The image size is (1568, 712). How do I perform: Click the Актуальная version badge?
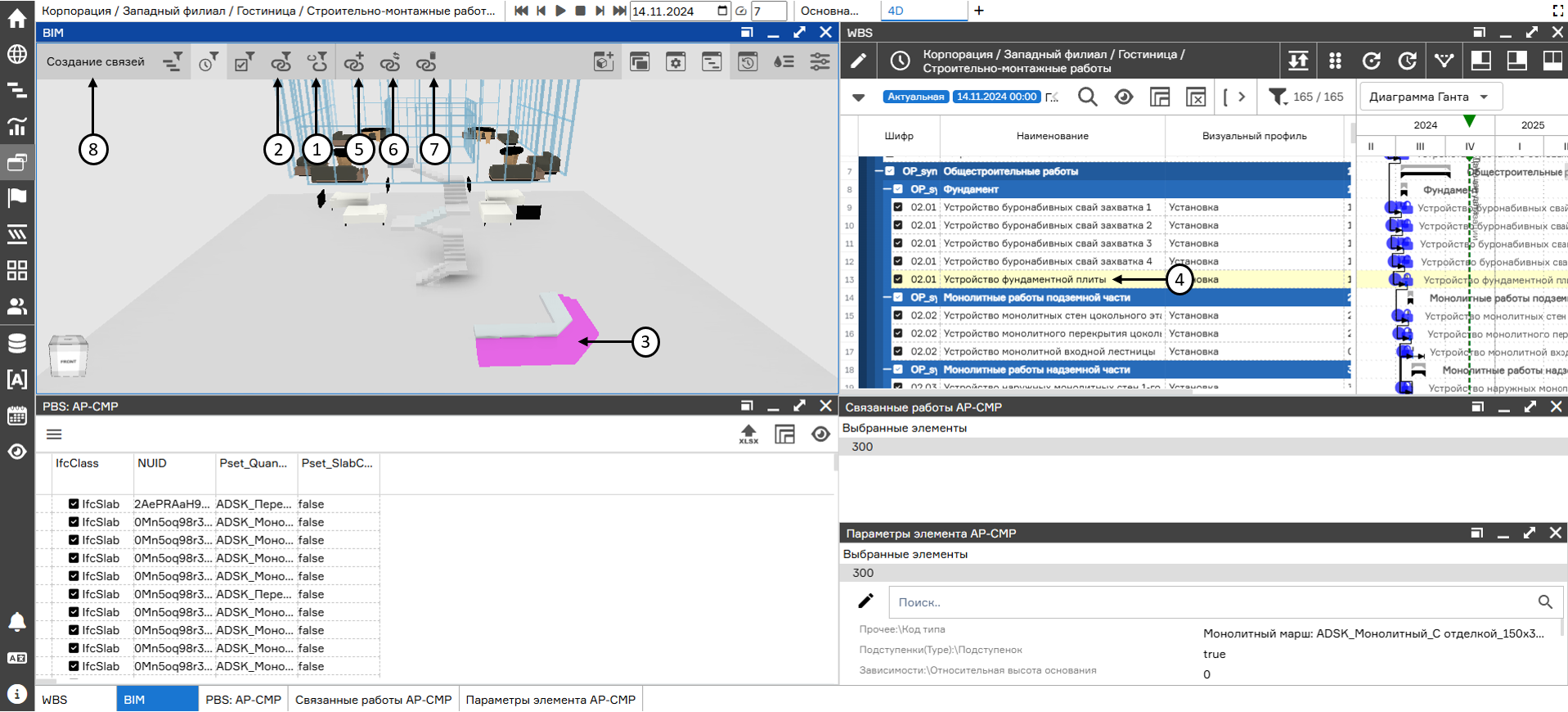click(x=916, y=97)
